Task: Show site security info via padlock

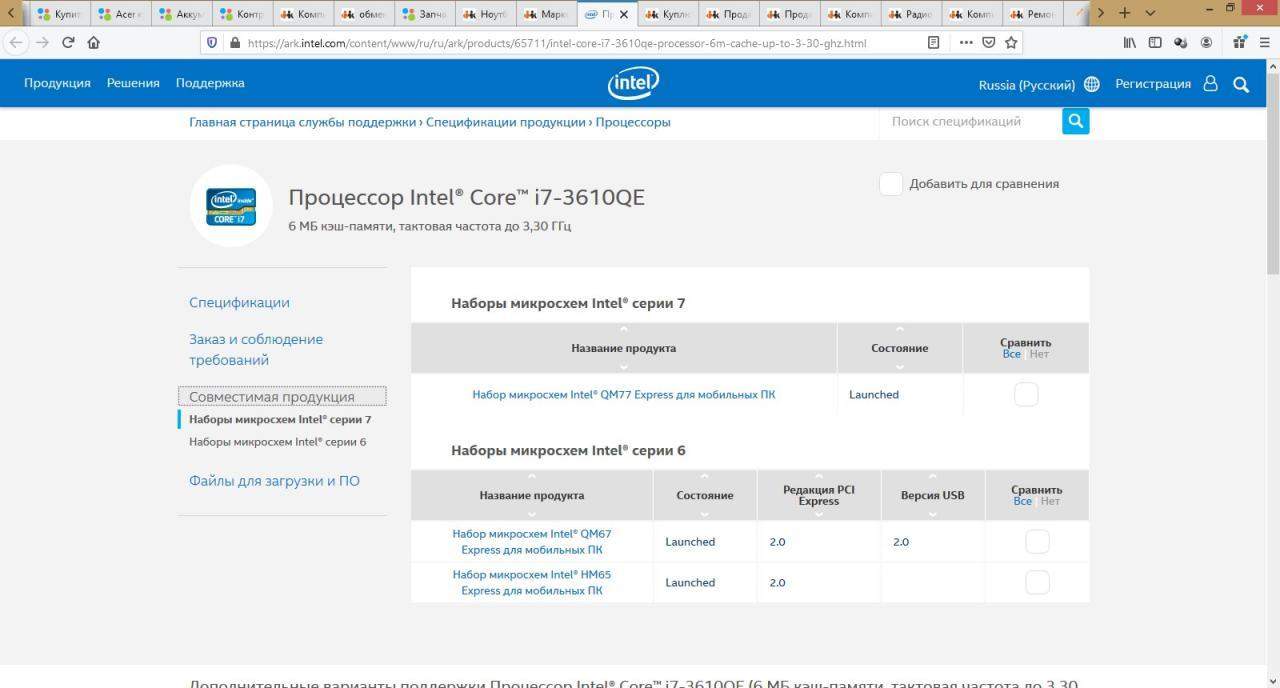Action: pos(235,43)
